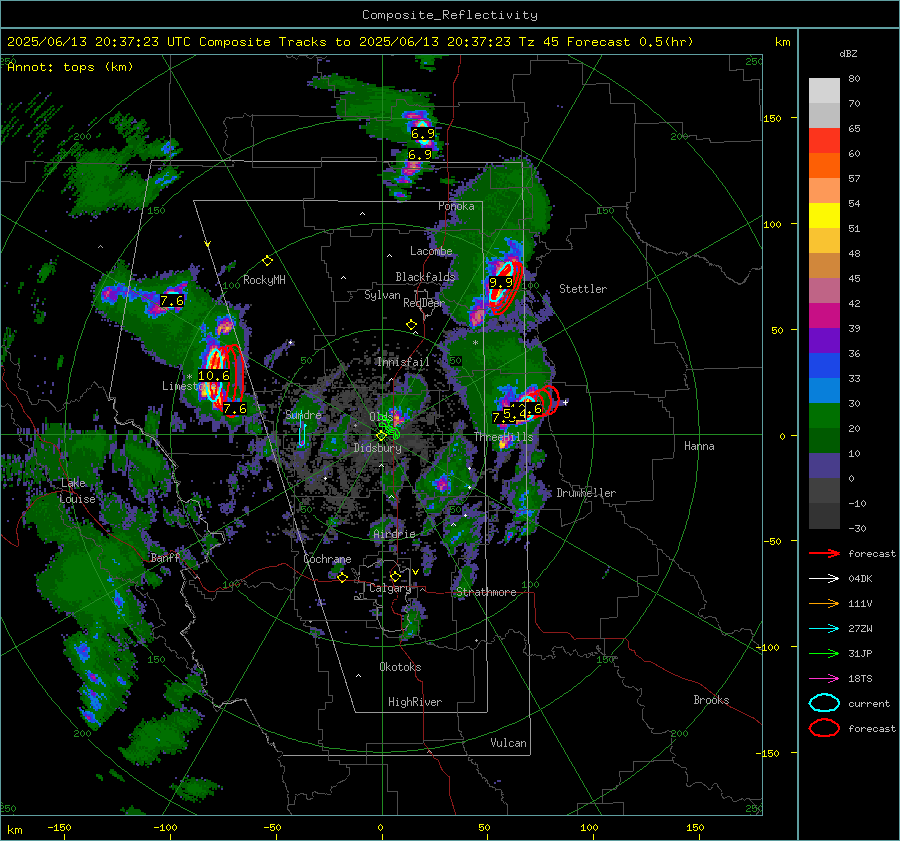Pick the red swatch between 65 and 60 dBZ
This screenshot has width=900, height=841.
coord(824,141)
